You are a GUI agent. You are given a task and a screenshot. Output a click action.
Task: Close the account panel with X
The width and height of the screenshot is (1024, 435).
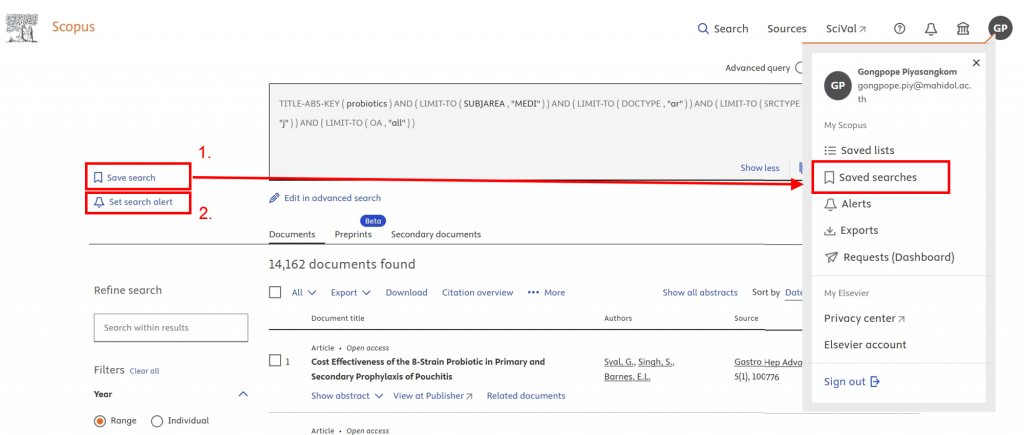[x=976, y=63]
